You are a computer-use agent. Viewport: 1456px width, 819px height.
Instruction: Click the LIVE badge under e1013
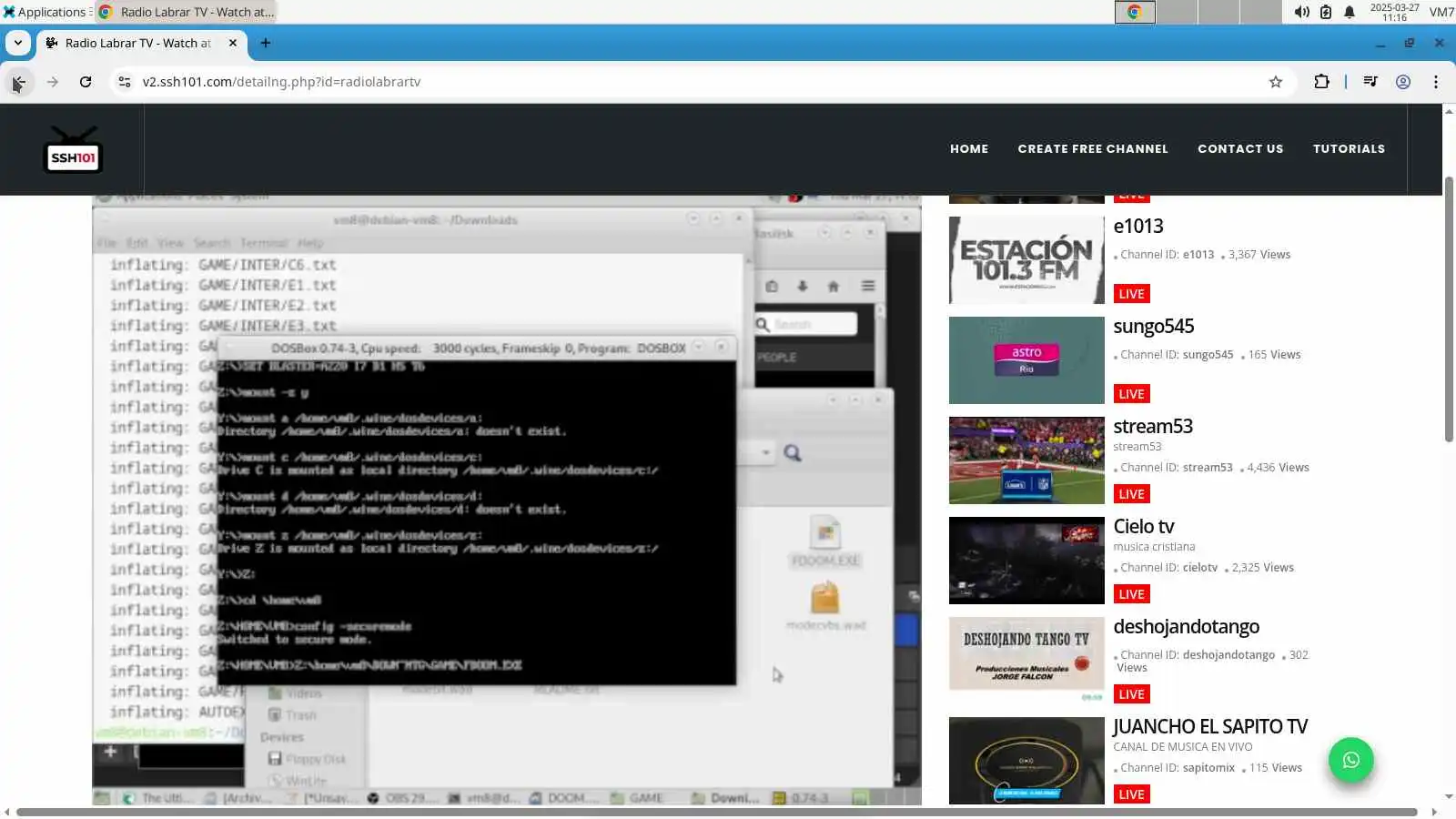pos(1132,294)
